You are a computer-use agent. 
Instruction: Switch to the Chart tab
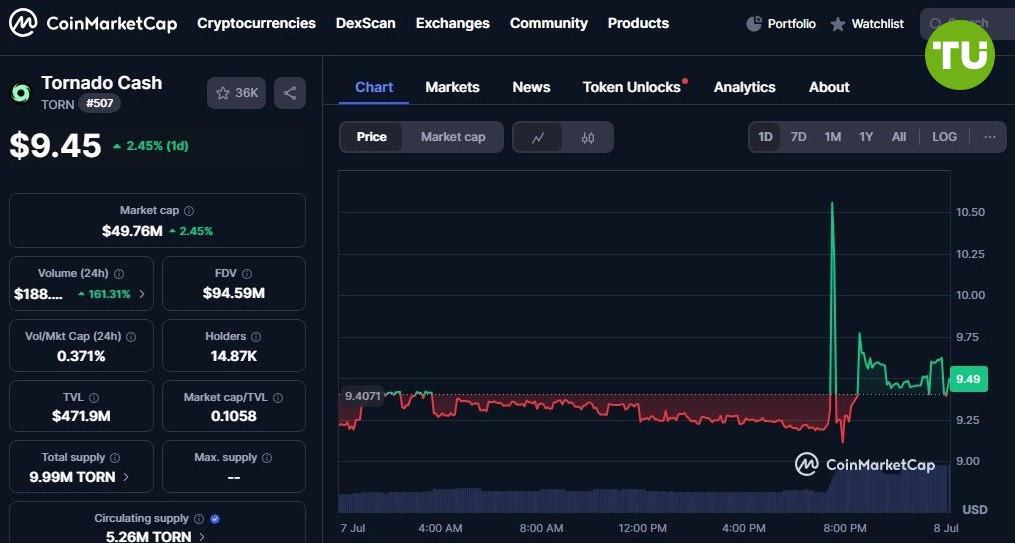click(374, 87)
